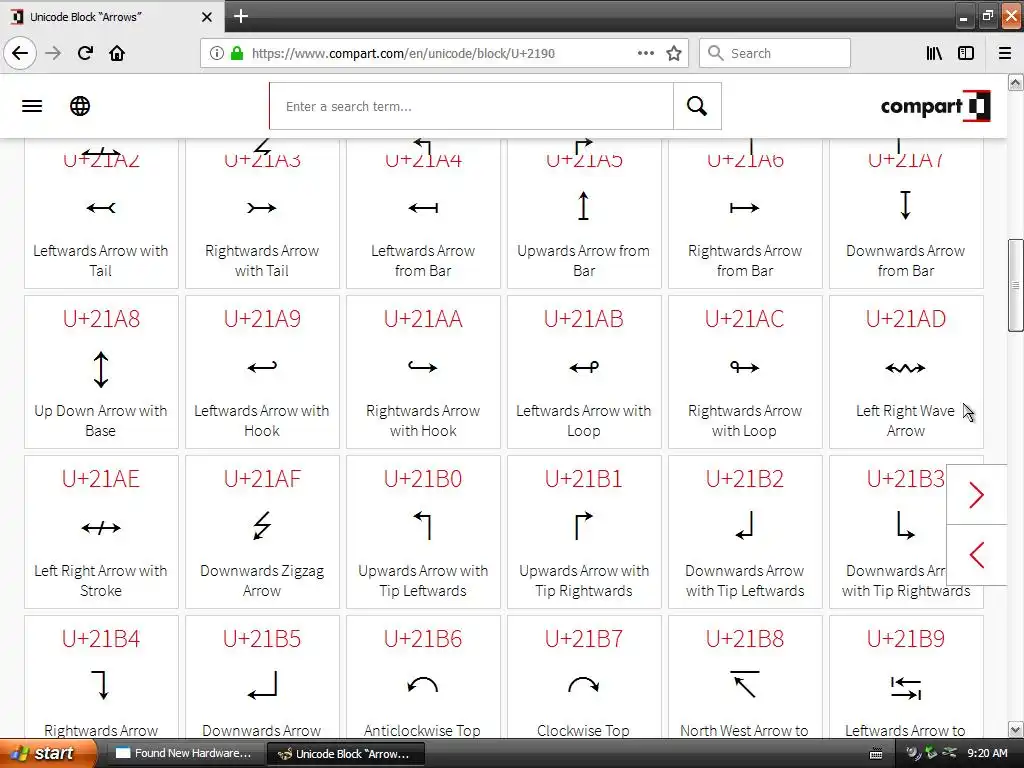Click the scrollbar down arrow
Image resolution: width=1024 pixels, height=768 pixels.
coord(1016,729)
